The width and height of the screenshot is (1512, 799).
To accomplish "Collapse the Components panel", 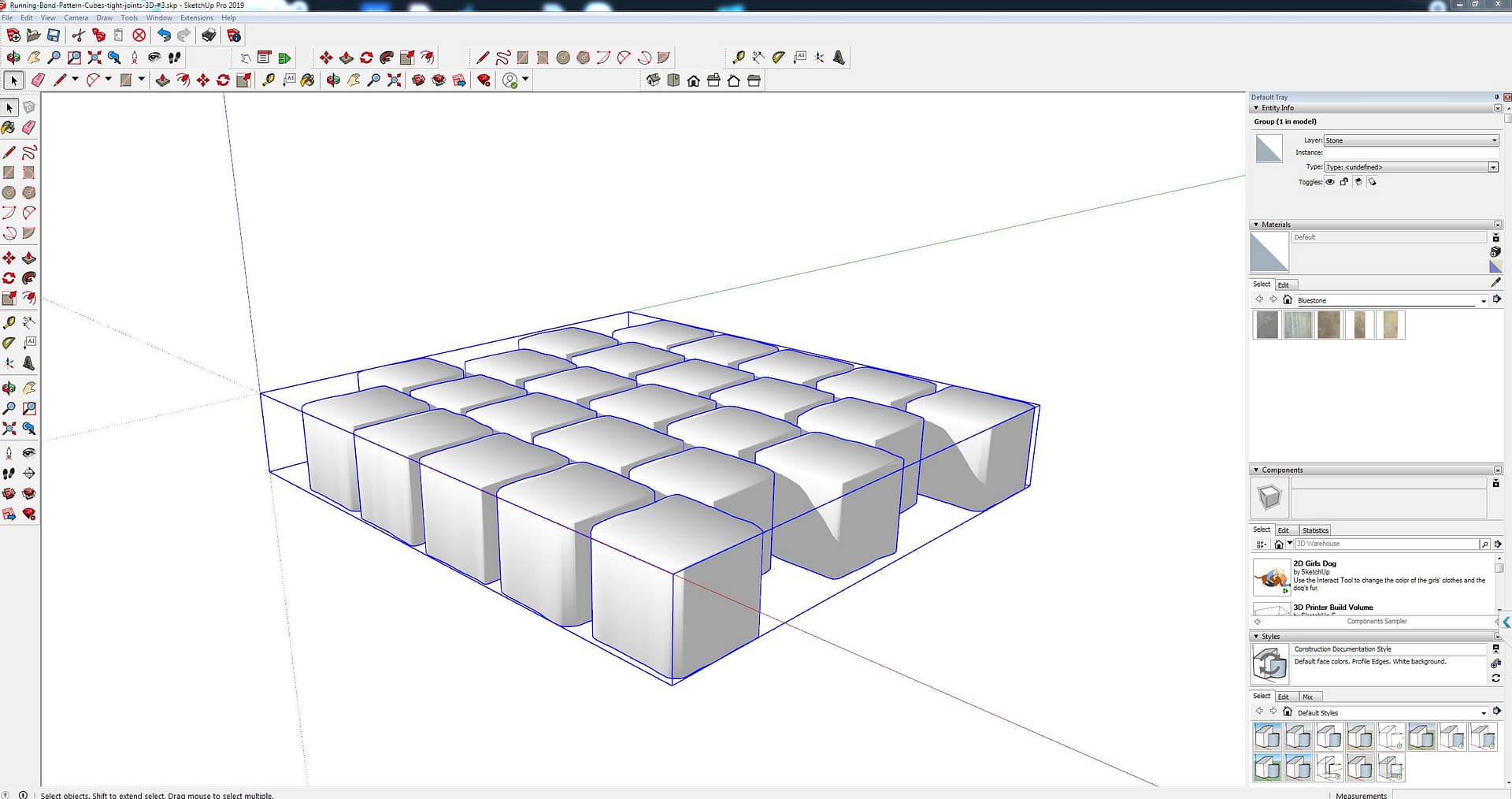I will (x=1256, y=470).
